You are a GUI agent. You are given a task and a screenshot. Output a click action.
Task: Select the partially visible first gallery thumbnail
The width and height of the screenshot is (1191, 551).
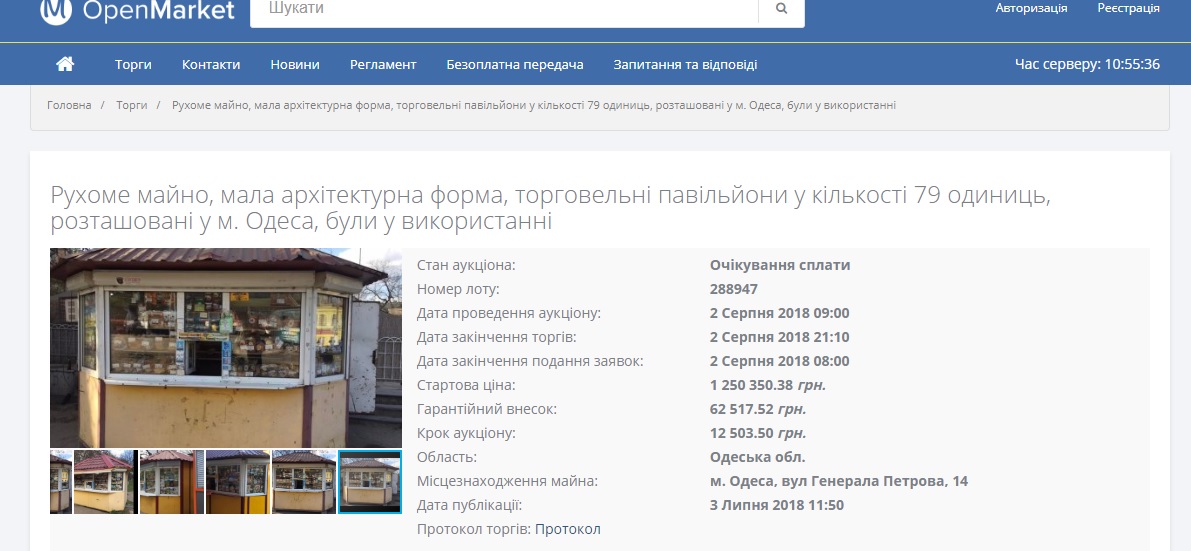click(x=60, y=482)
